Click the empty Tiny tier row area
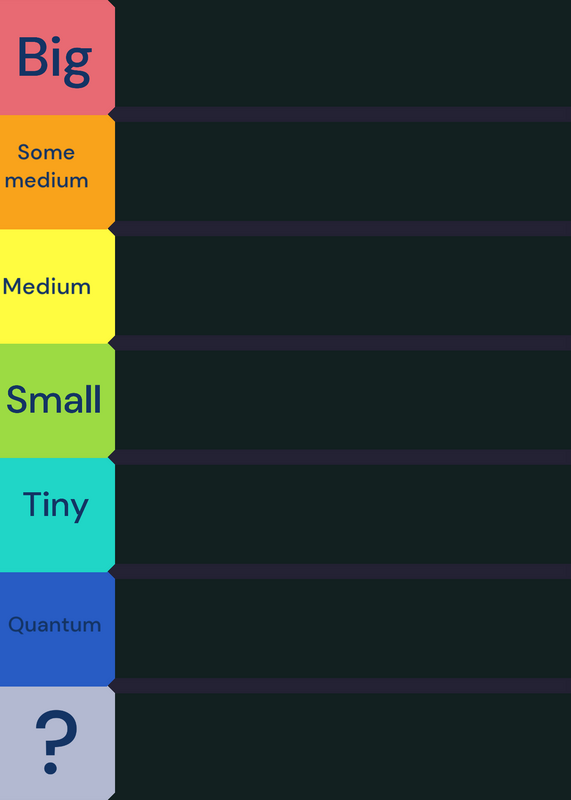Screen dimensions: 571x800 point(343,514)
